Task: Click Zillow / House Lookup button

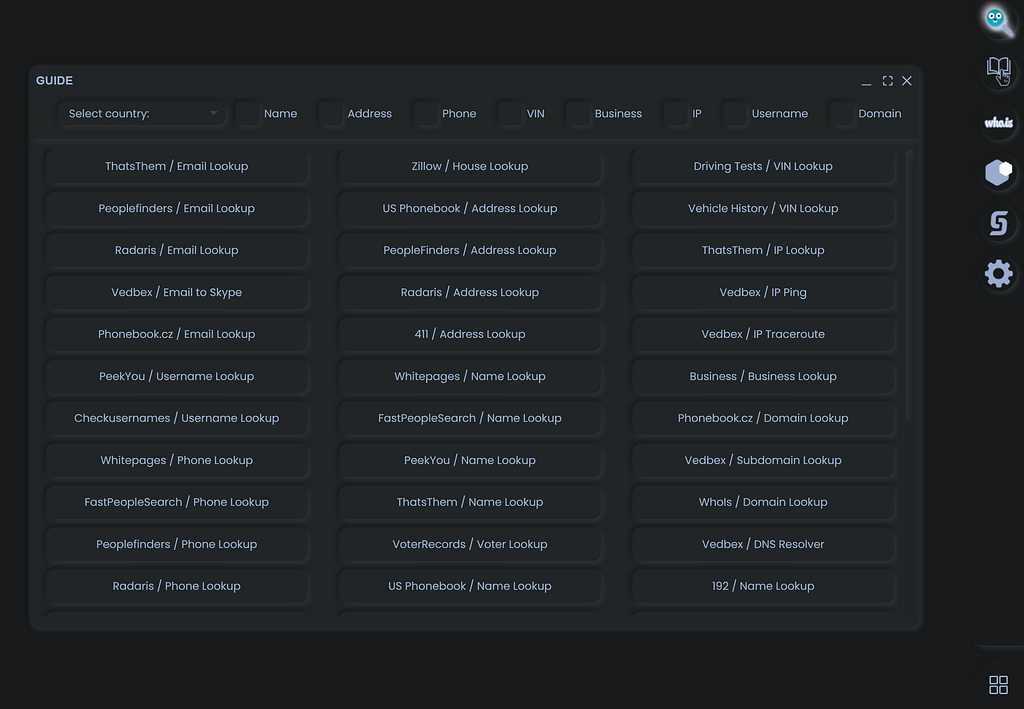Action: click(470, 166)
